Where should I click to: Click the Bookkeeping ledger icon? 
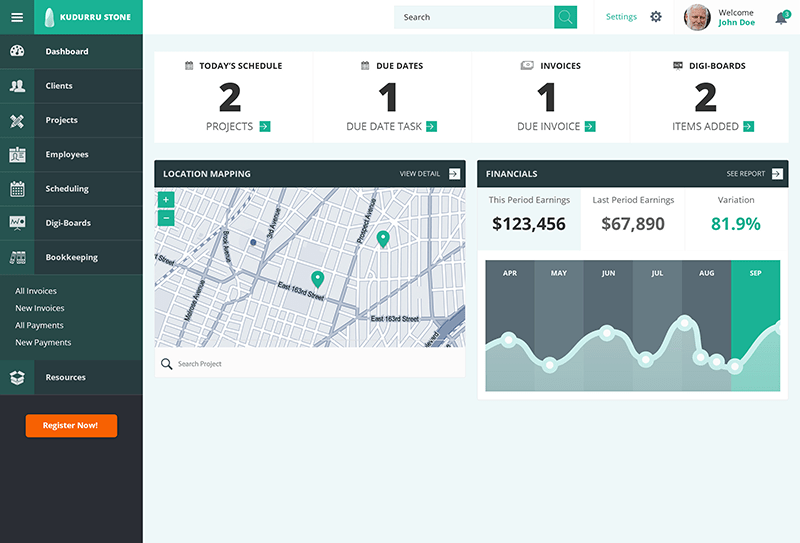(x=17, y=257)
